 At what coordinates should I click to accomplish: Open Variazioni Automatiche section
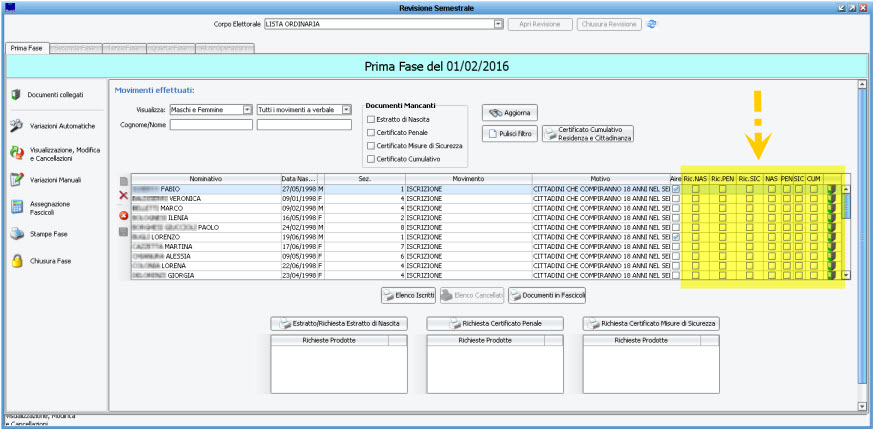point(17,126)
